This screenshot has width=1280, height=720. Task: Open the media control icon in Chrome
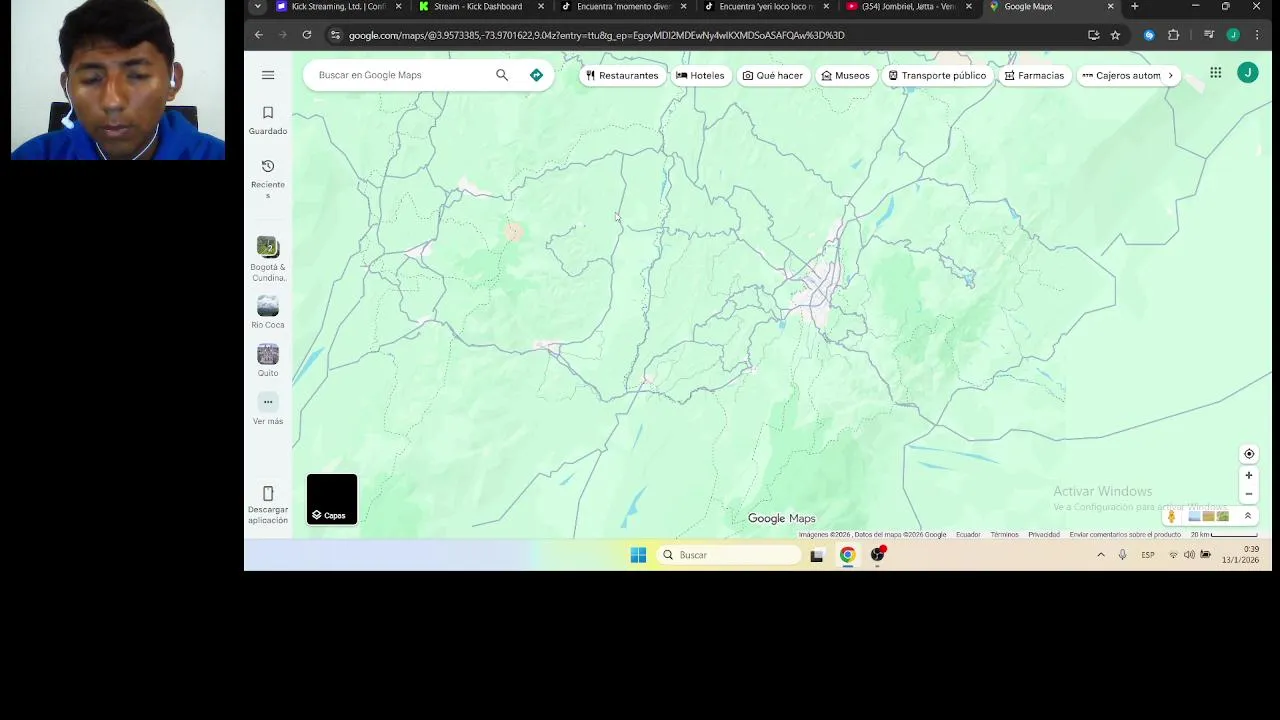(1209, 35)
